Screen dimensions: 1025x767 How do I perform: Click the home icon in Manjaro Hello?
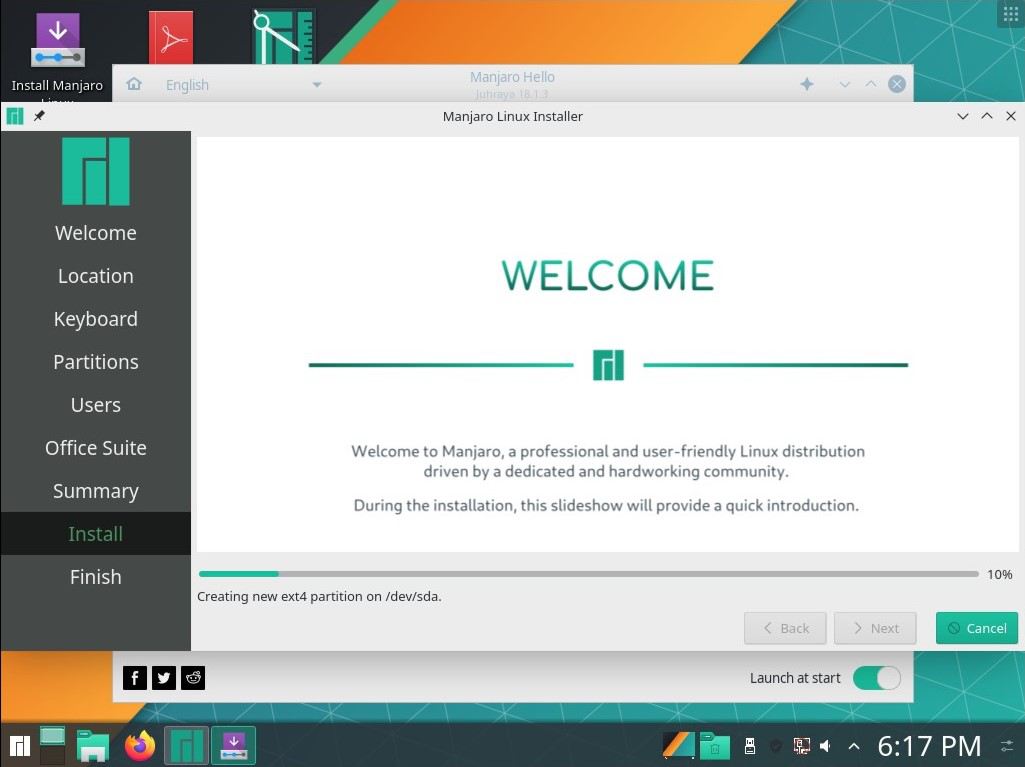coord(134,84)
